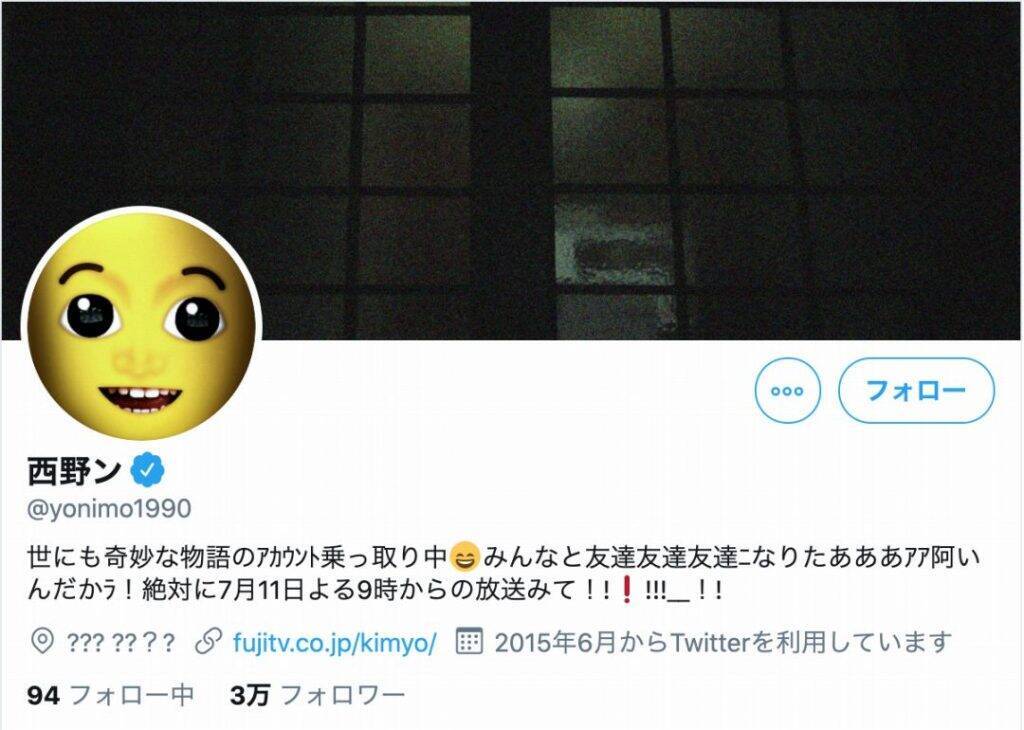Click the 2015年6月 joined date text
1024x730 pixels.
pos(722,643)
